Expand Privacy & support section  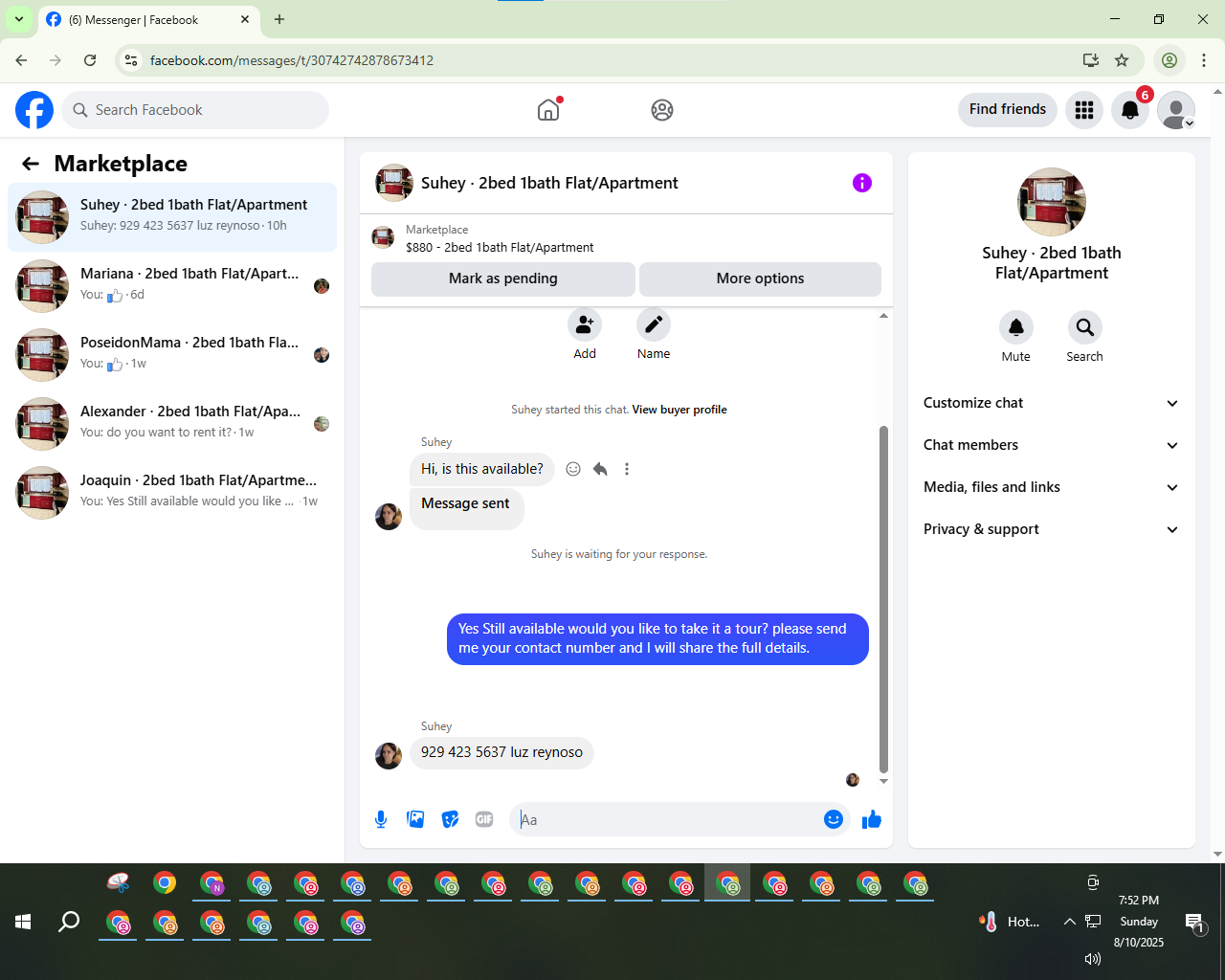pyautogui.click(x=1052, y=529)
